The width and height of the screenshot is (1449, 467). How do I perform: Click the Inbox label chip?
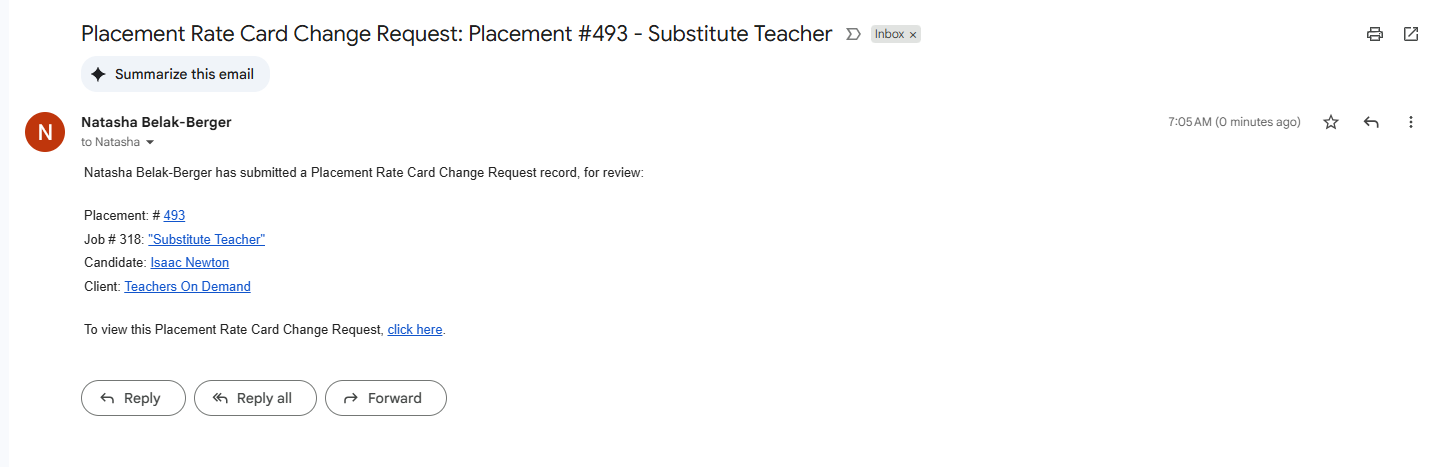889,34
